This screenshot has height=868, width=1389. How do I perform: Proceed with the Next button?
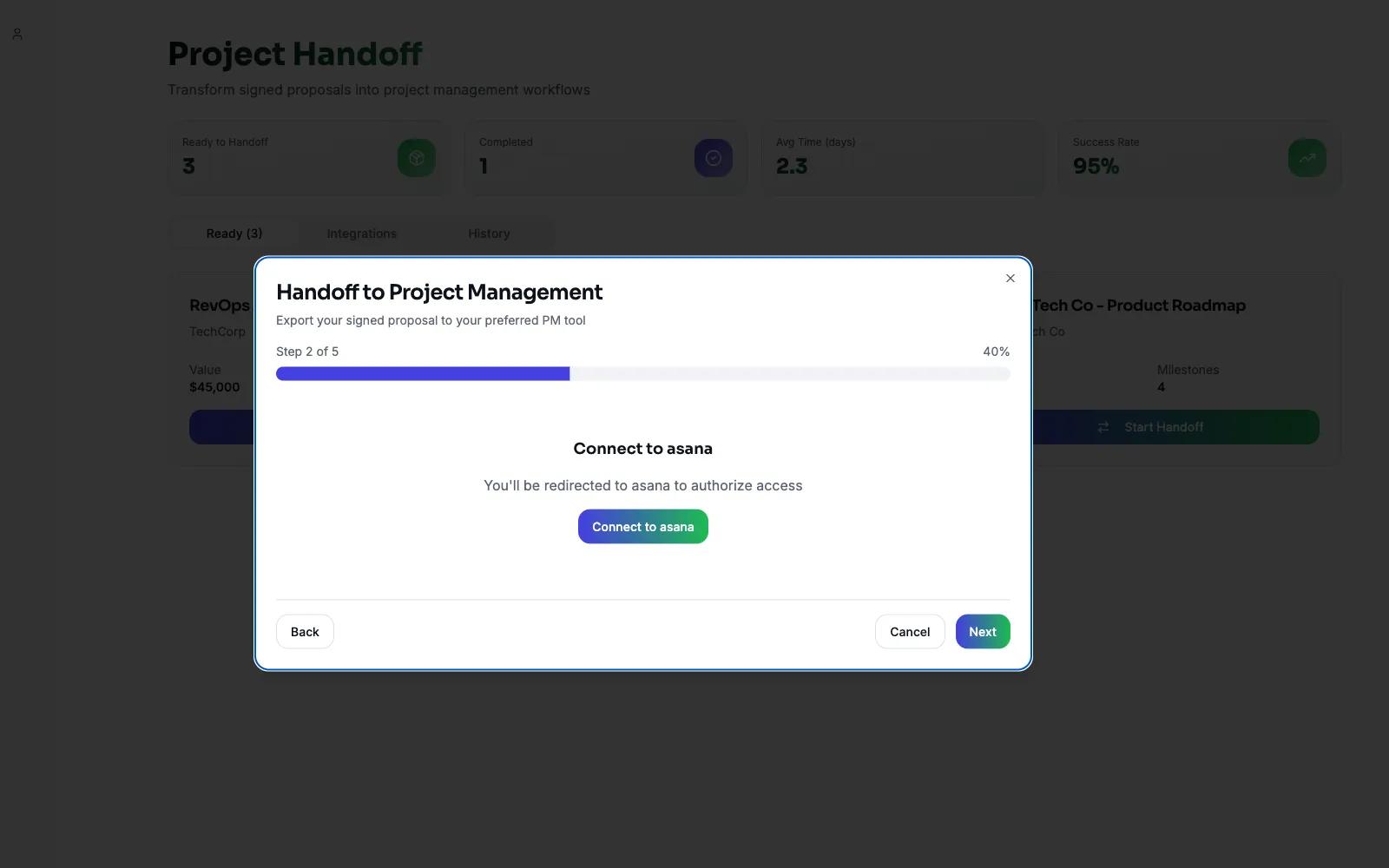982,632
